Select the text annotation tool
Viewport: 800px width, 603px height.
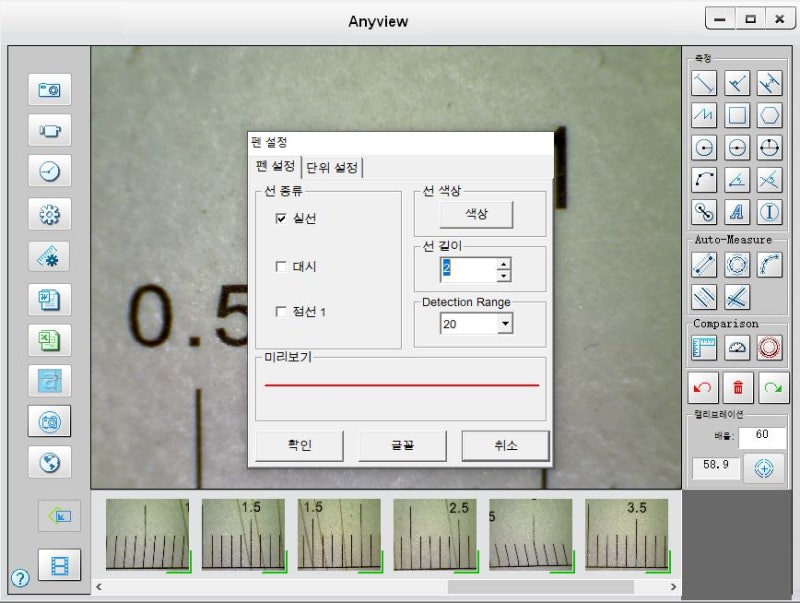tap(738, 211)
